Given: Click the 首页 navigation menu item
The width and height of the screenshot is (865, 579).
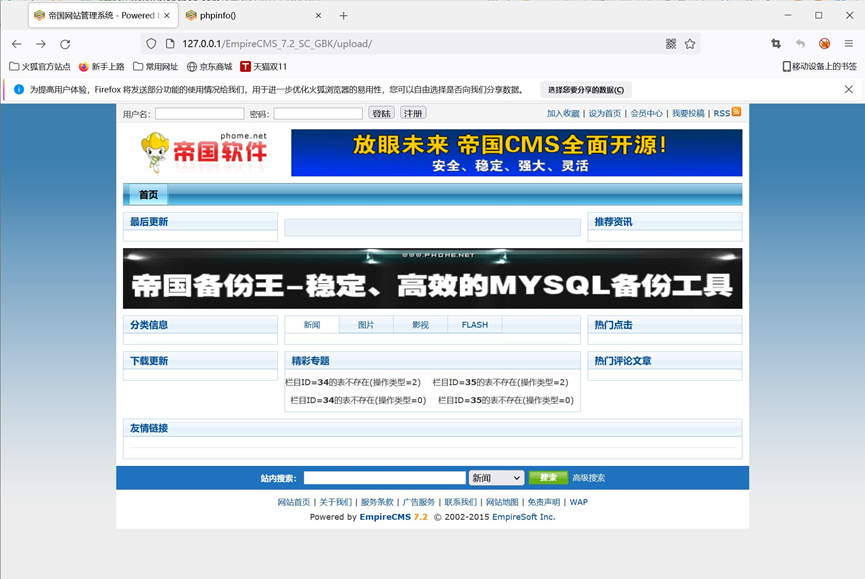Looking at the screenshot, I should click(x=148, y=195).
